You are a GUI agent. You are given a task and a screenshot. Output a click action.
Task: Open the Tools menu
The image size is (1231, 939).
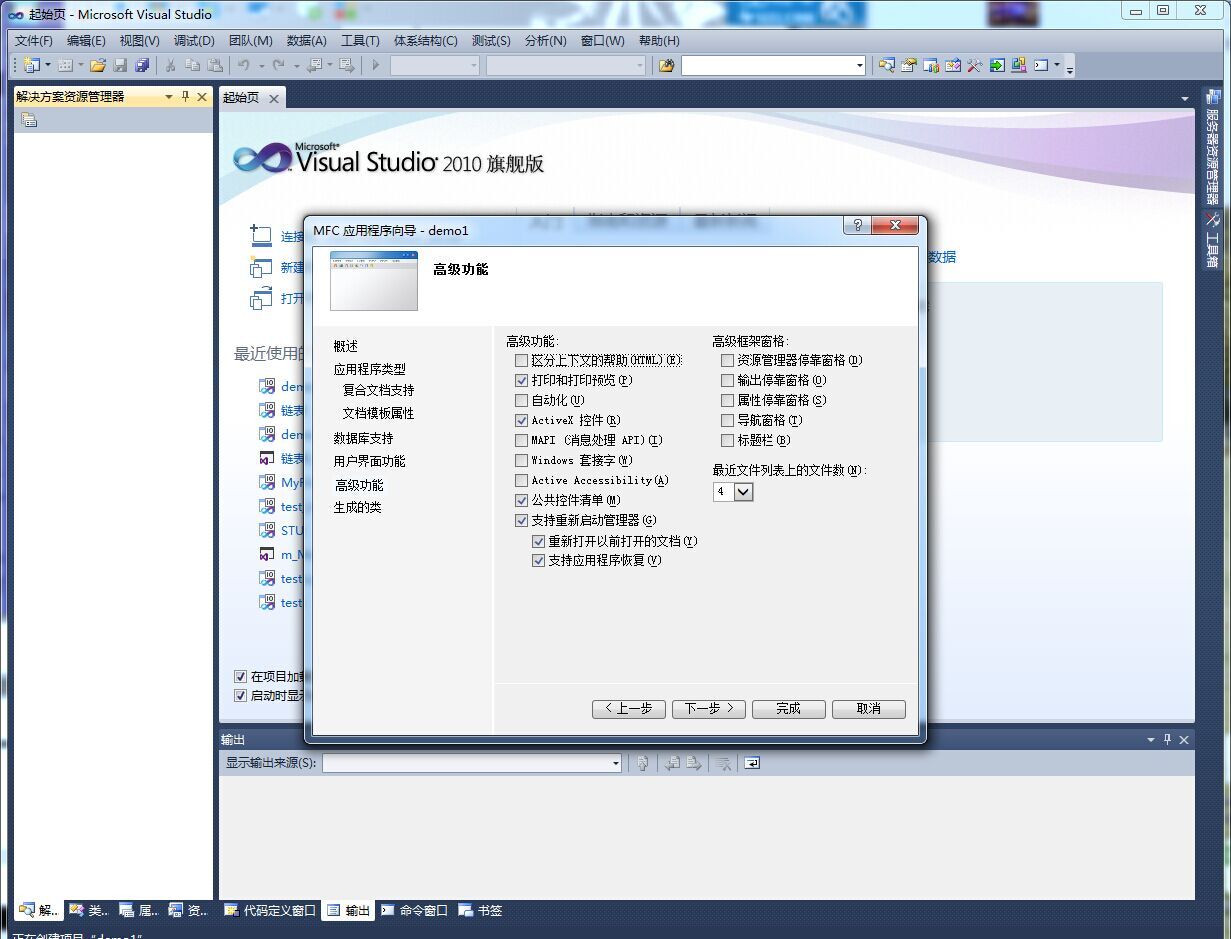[x=360, y=41]
